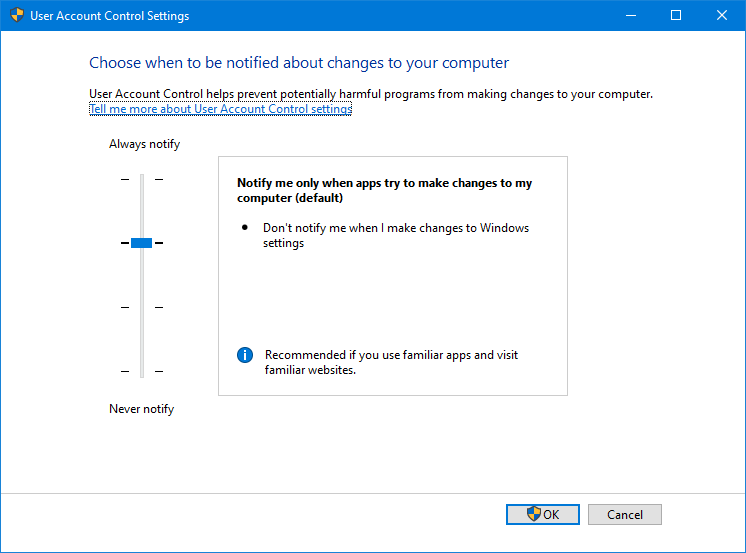This screenshot has height=553, width=746.
Task: Click the shield icon on the OK button
Action: coord(534,514)
